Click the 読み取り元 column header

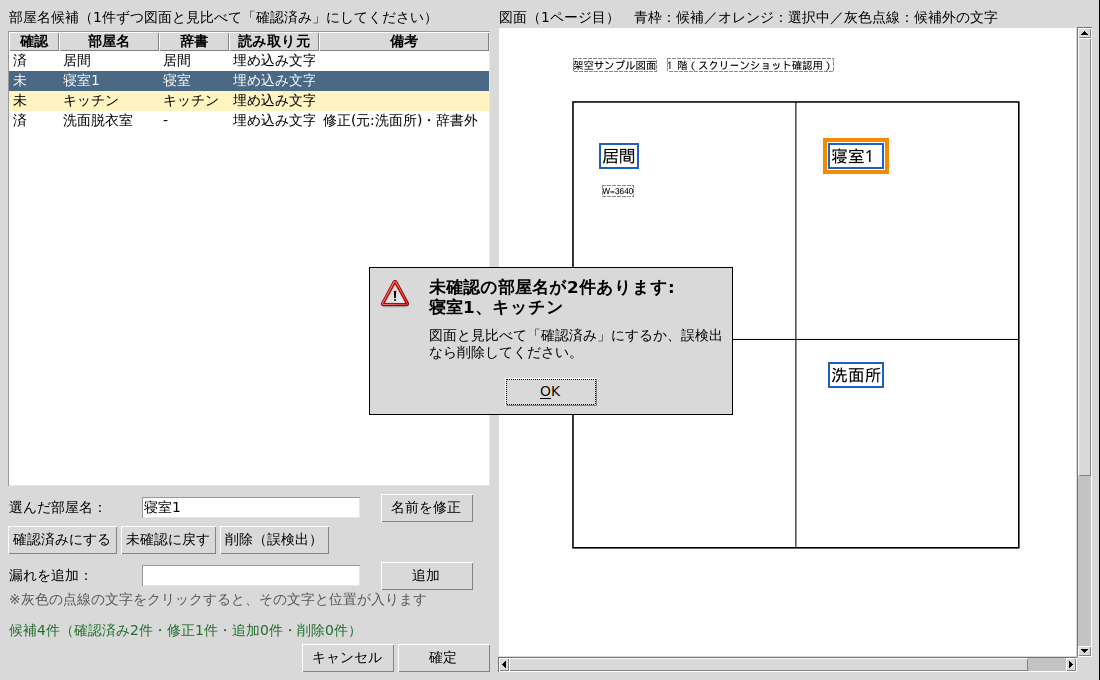click(274, 41)
